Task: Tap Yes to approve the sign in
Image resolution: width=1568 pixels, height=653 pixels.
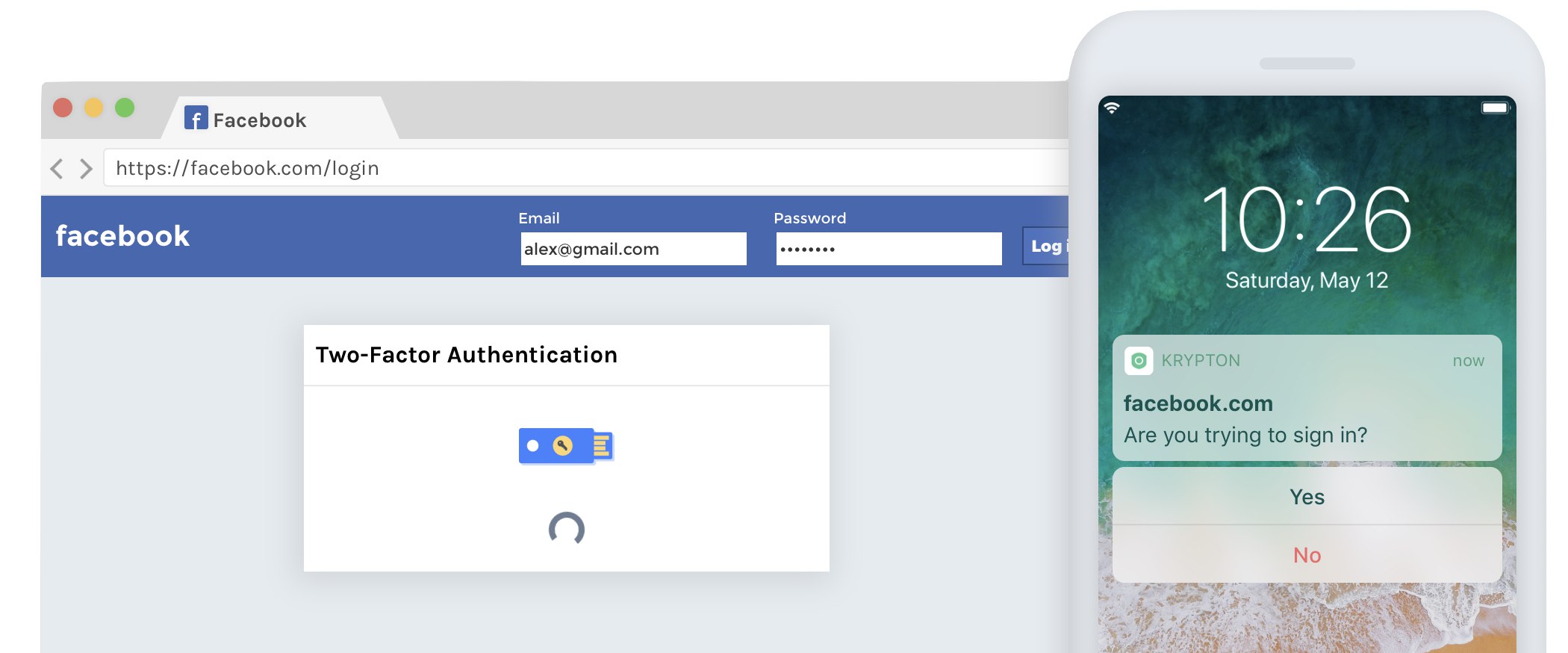Action: 1307,496
